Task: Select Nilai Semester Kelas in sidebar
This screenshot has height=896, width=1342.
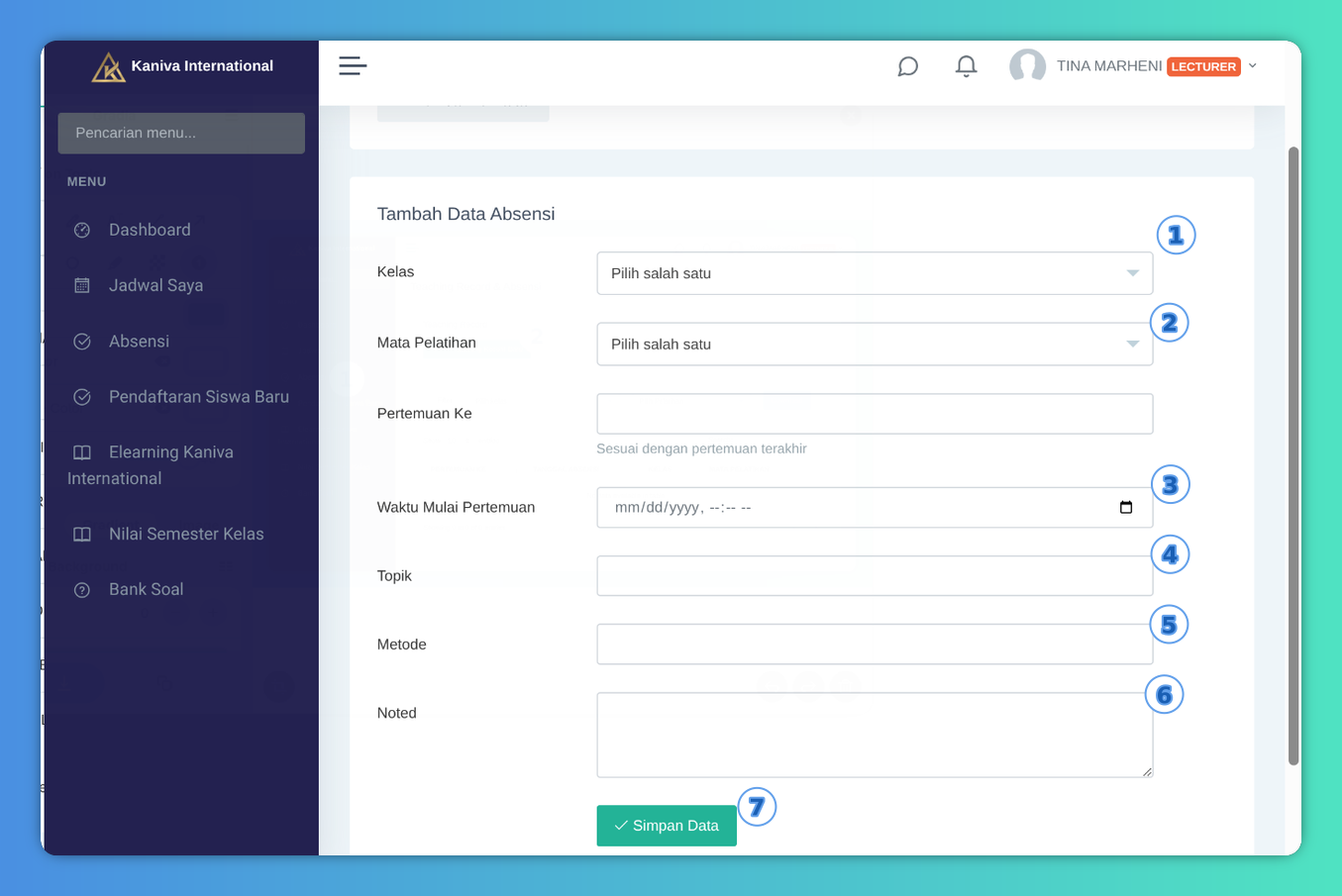Action: pyautogui.click(x=186, y=535)
